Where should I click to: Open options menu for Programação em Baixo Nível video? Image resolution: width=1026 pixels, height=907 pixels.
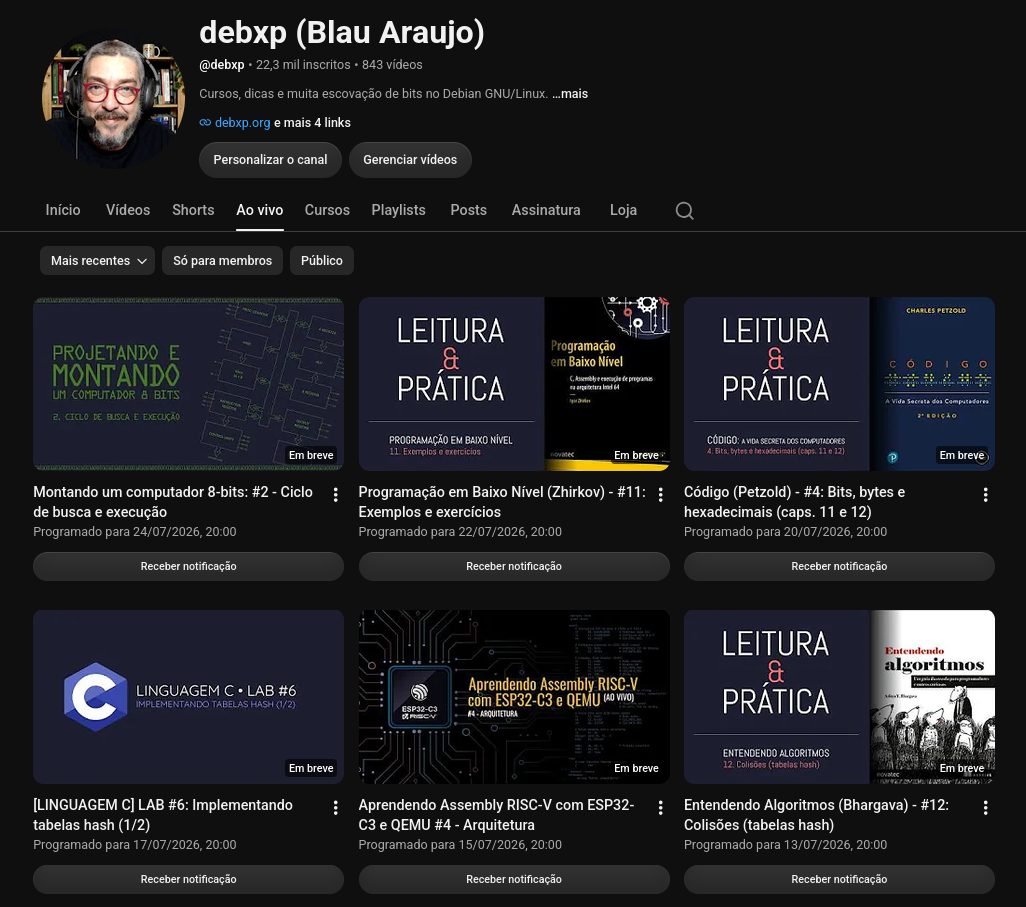[660, 495]
